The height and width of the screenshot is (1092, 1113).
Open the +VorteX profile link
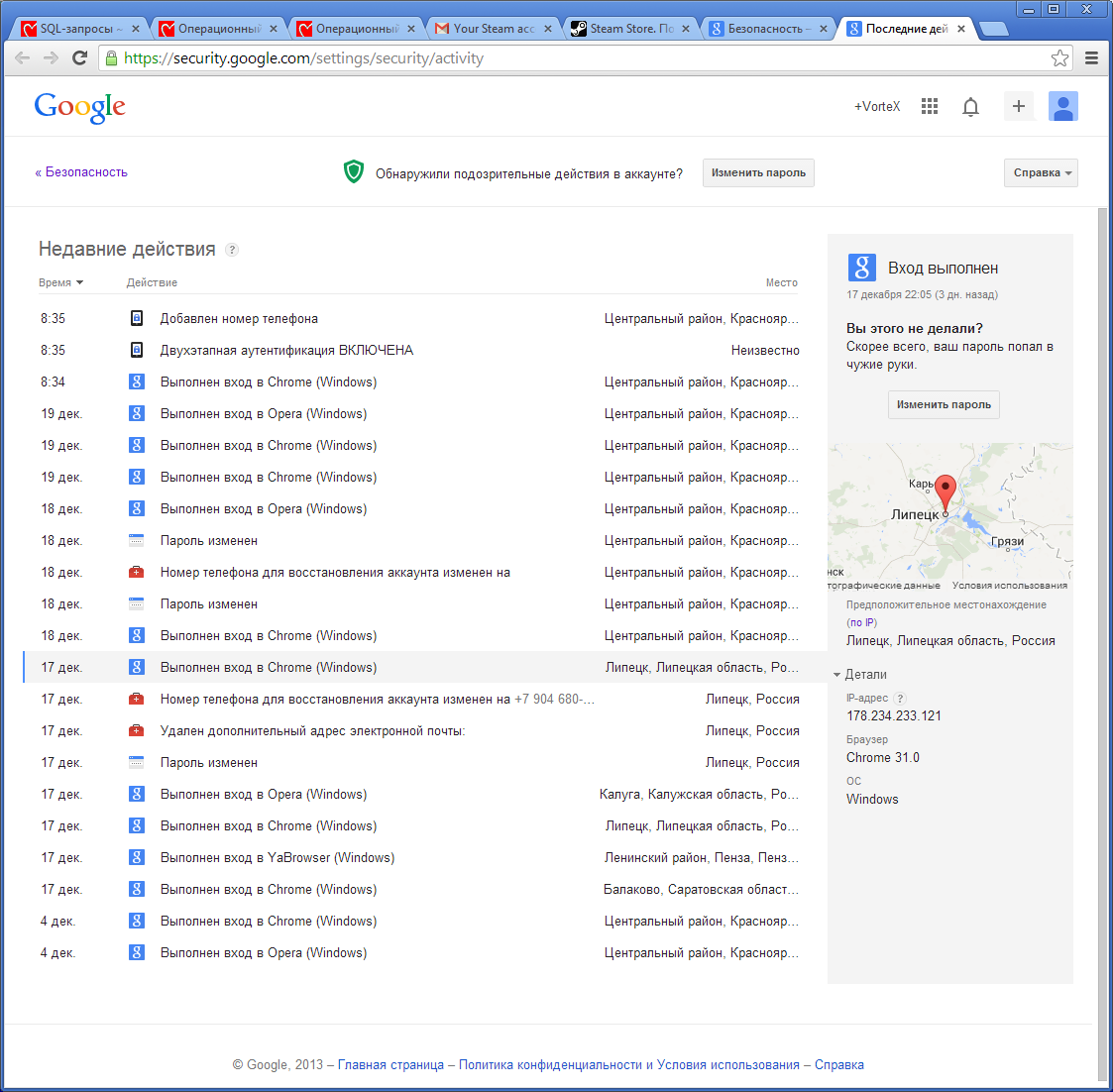877,106
